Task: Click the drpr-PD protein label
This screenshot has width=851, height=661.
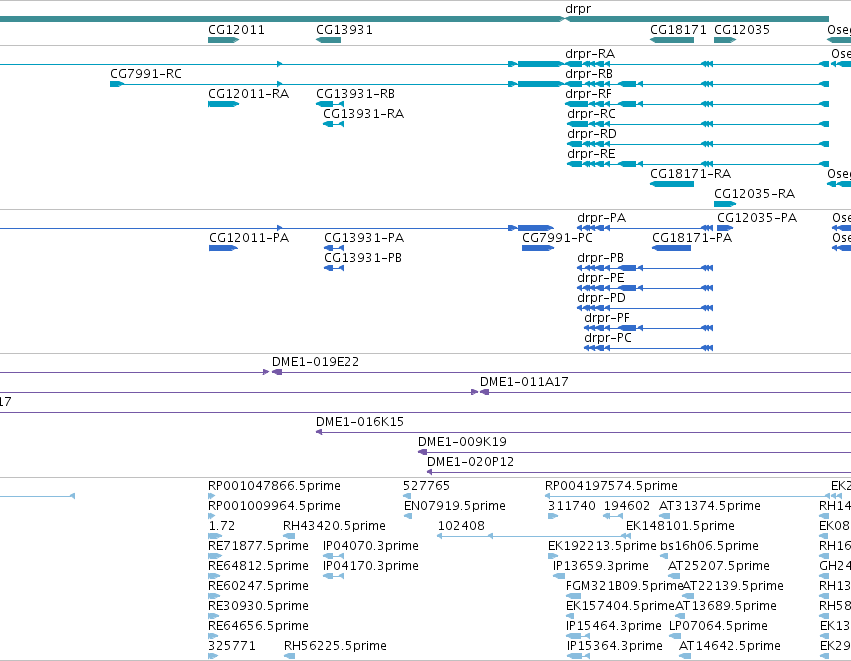Action: pyautogui.click(x=601, y=298)
